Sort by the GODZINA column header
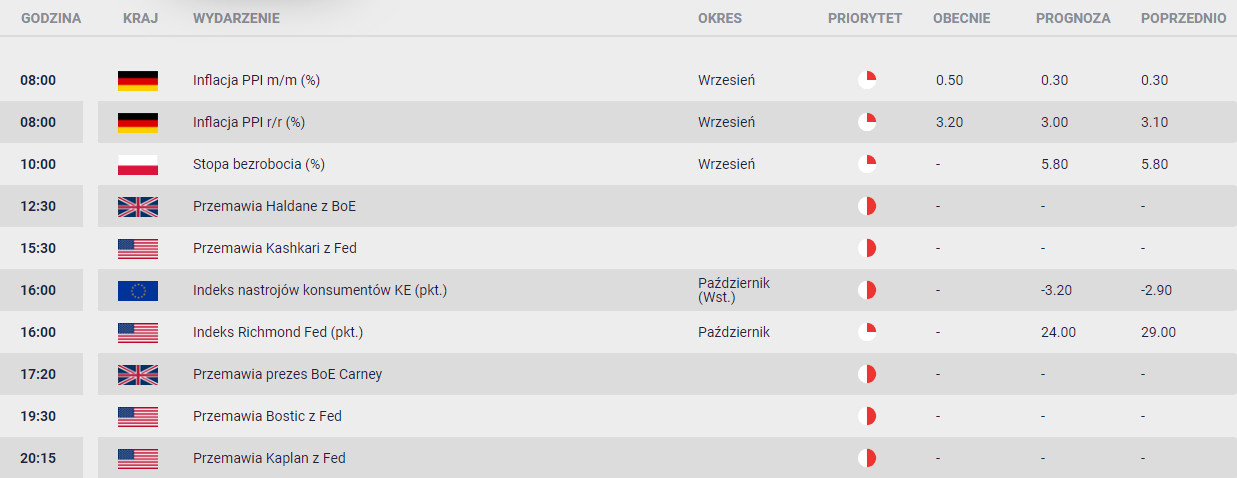Screen dimensions: 1237x478 click(x=51, y=18)
